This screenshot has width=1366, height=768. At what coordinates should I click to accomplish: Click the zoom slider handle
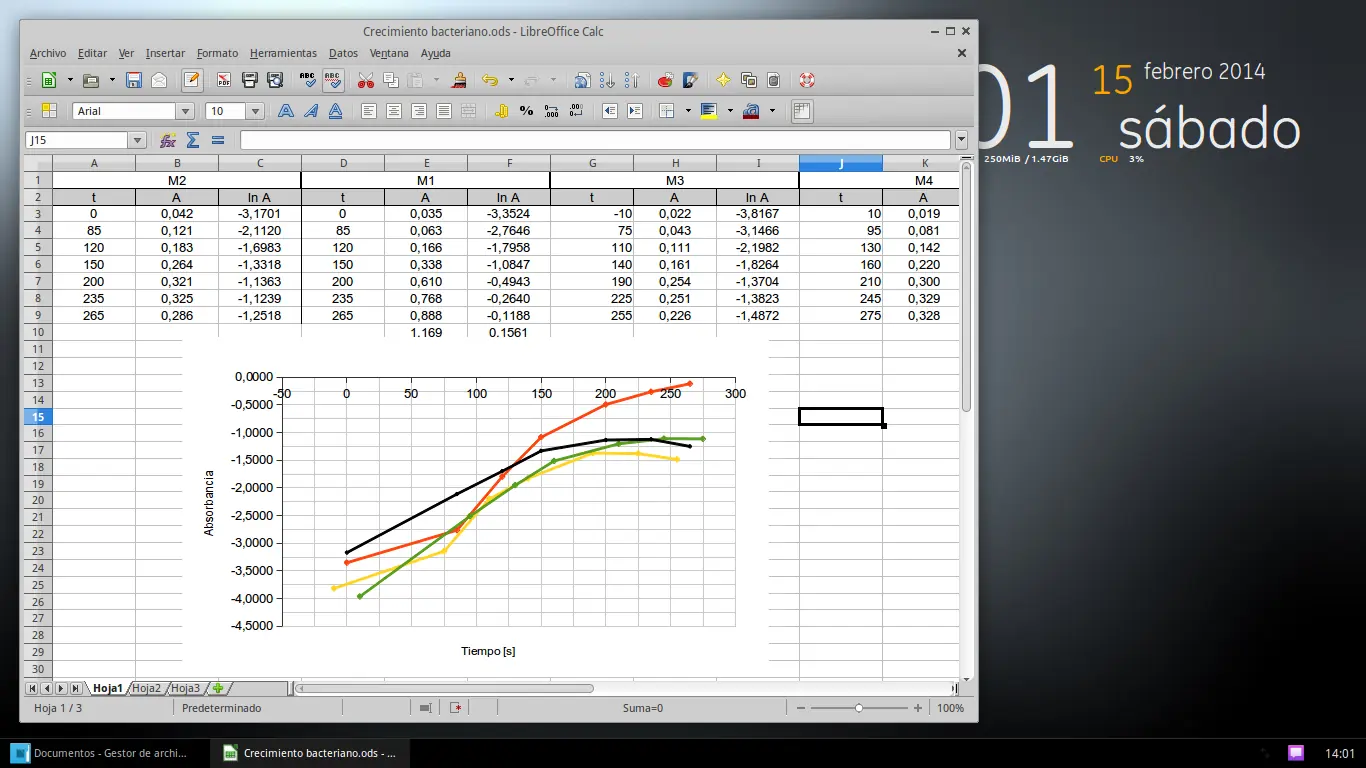(x=859, y=708)
